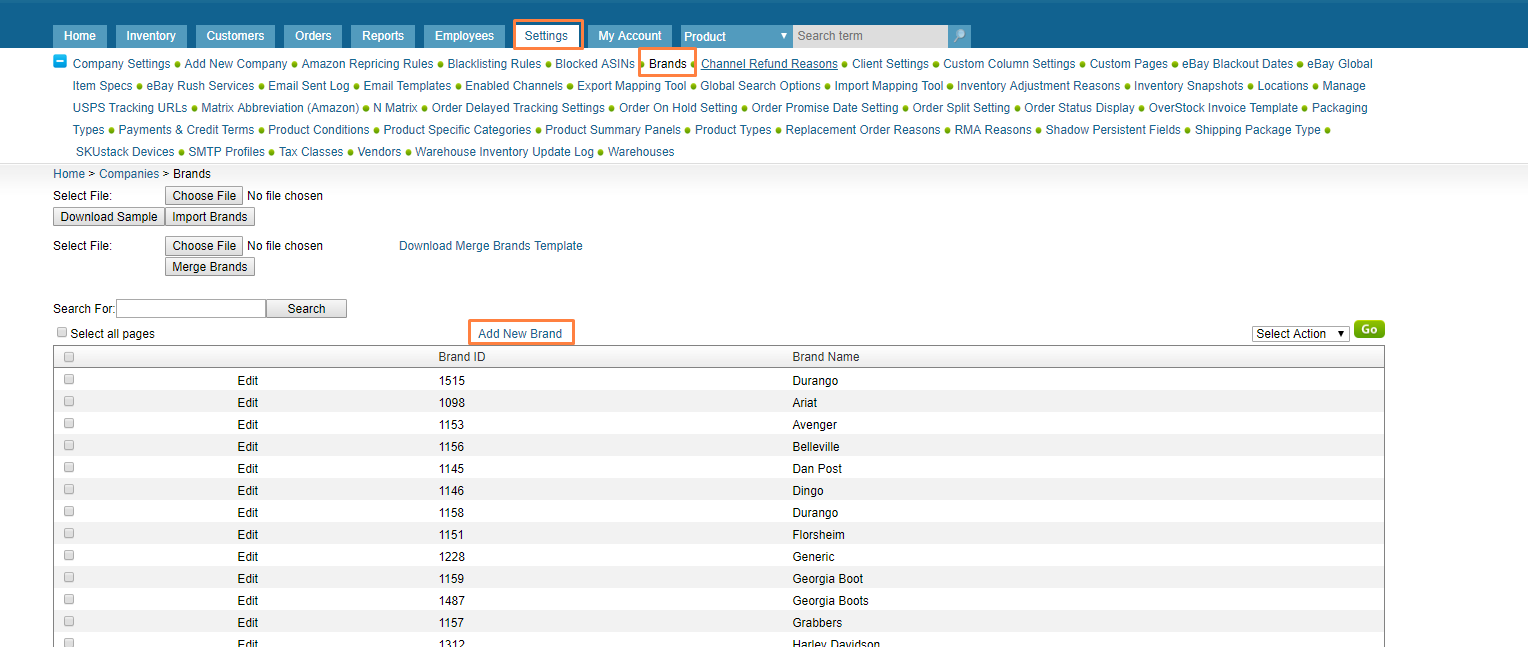Viewport: 1528px width, 647px height.
Task: Collapse the settings submenu minus icon
Action: pos(60,62)
